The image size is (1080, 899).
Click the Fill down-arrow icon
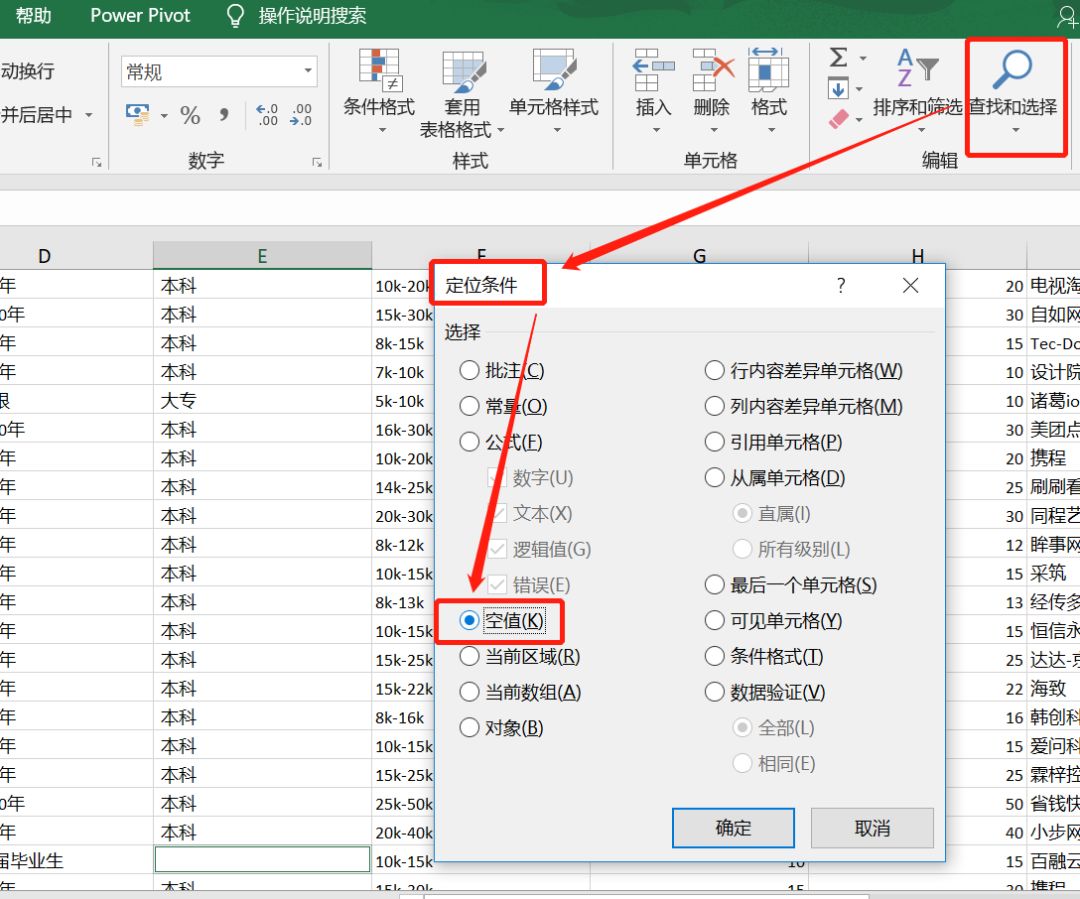click(838, 88)
